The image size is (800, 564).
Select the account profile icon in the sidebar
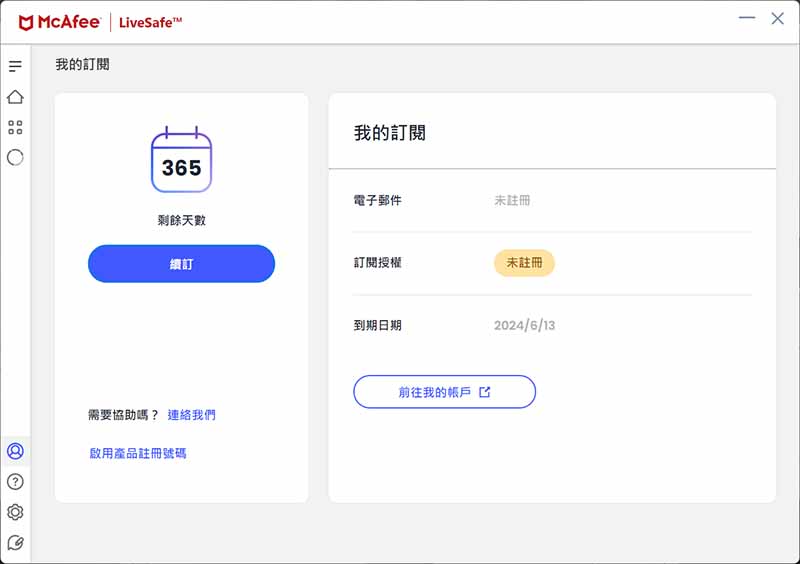coord(15,451)
